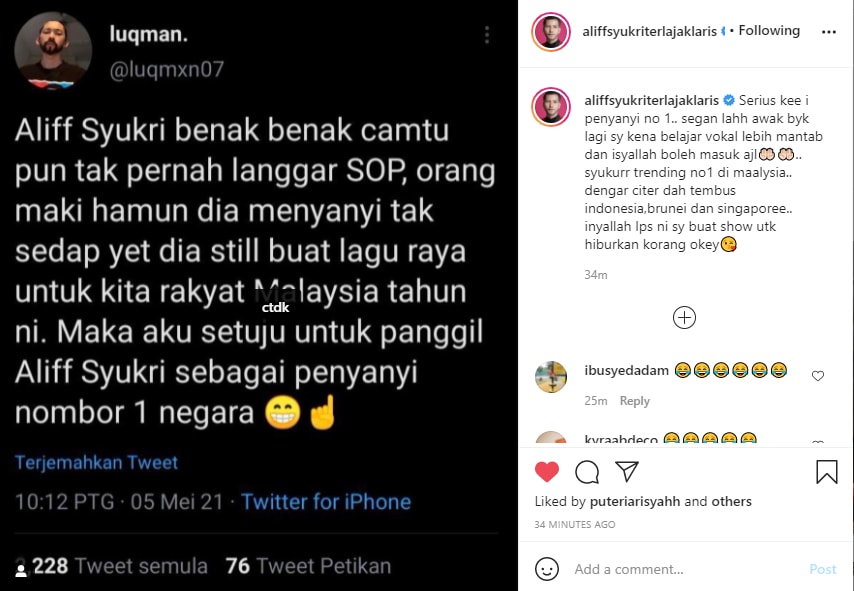The height and width of the screenshot is (591, 854).
Task: Open the Twitter for iPhone link
Action: (326, 502)
